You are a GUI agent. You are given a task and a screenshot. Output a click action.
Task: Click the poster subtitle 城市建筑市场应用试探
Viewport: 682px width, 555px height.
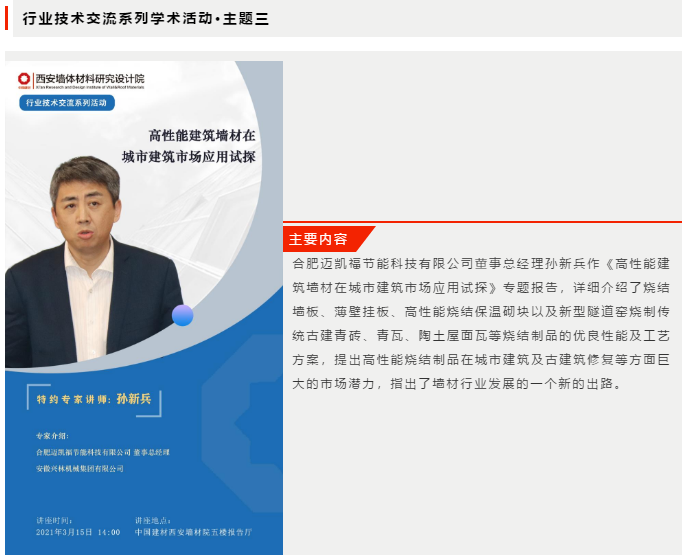(189, 157)
